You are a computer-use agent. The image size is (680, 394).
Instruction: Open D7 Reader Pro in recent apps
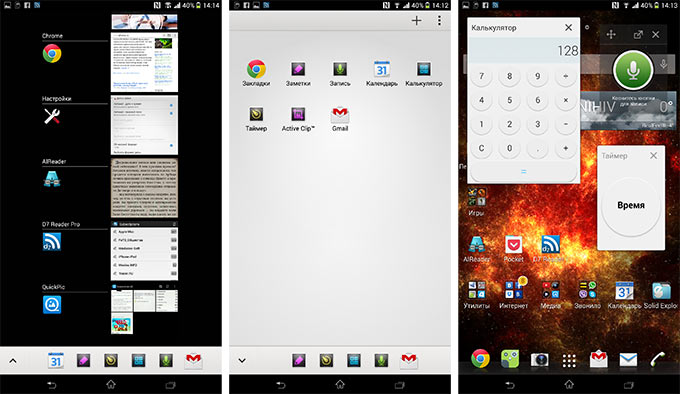point(52,242)
